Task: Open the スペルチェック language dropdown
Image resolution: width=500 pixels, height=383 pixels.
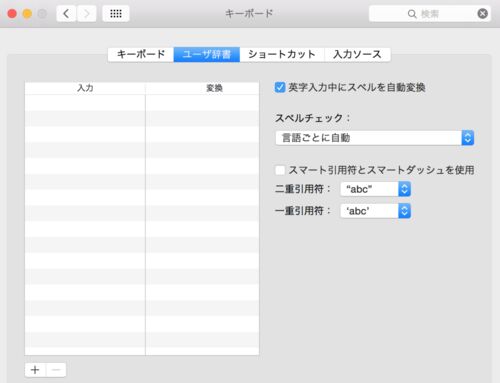Action: [375, 138]
